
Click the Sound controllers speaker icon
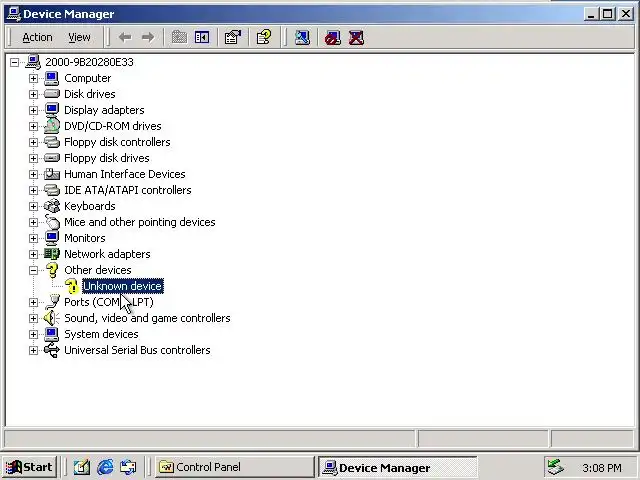coord(52,318)
